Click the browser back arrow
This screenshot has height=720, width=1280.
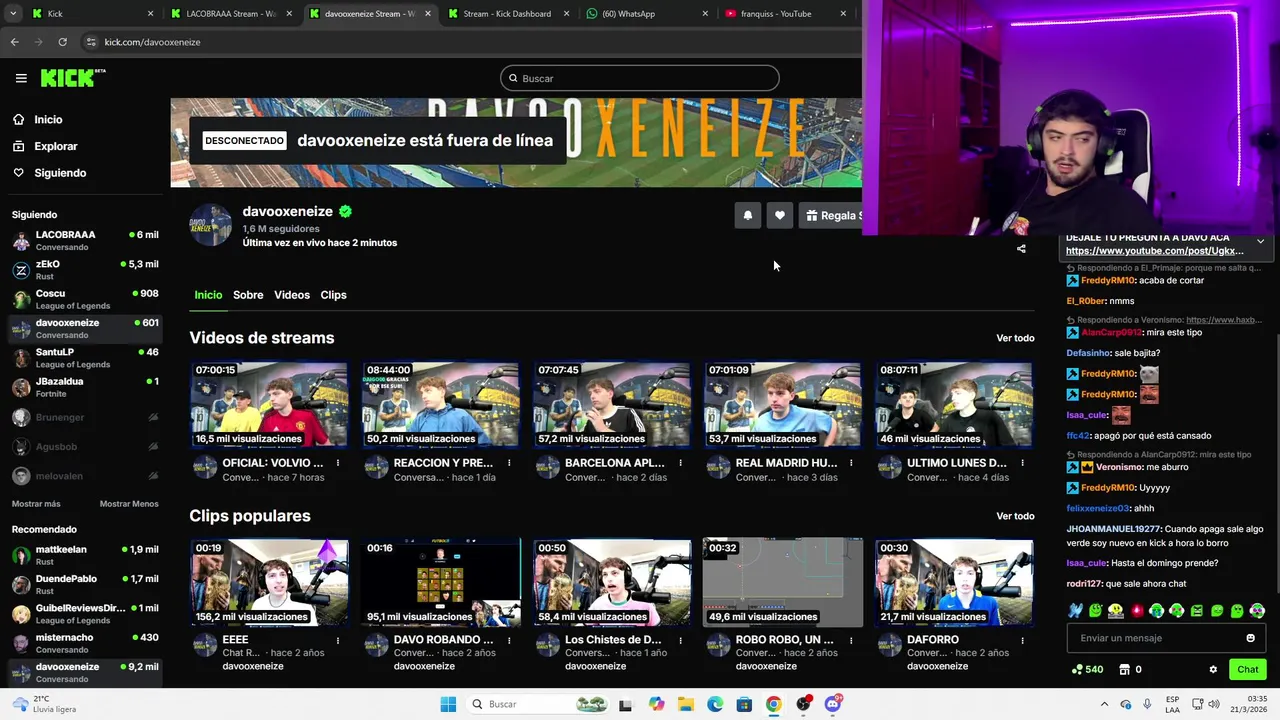click(x=14, y=42)
